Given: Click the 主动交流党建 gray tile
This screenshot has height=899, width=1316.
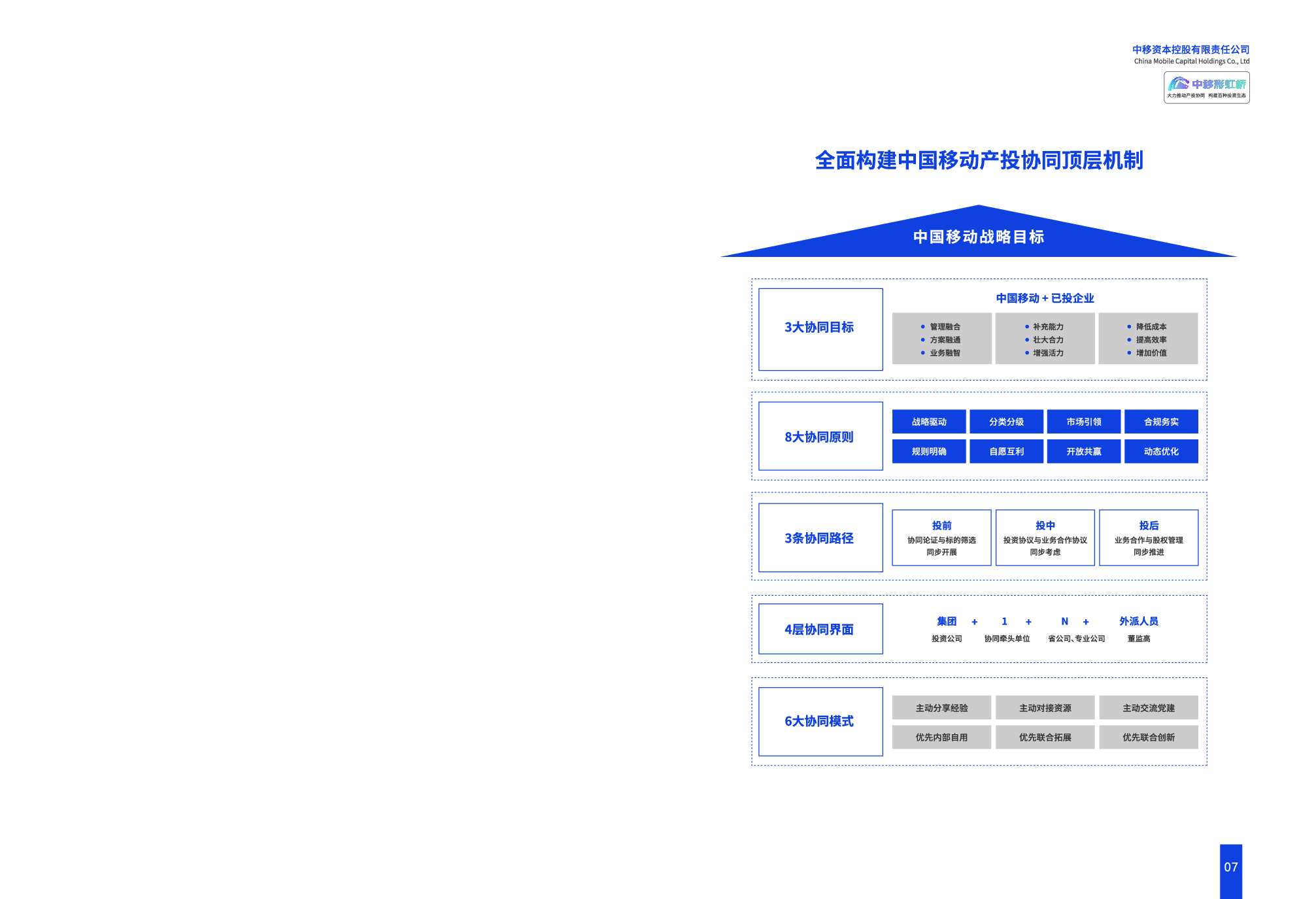Looking at the screenshot, I should coord(1149,707).
